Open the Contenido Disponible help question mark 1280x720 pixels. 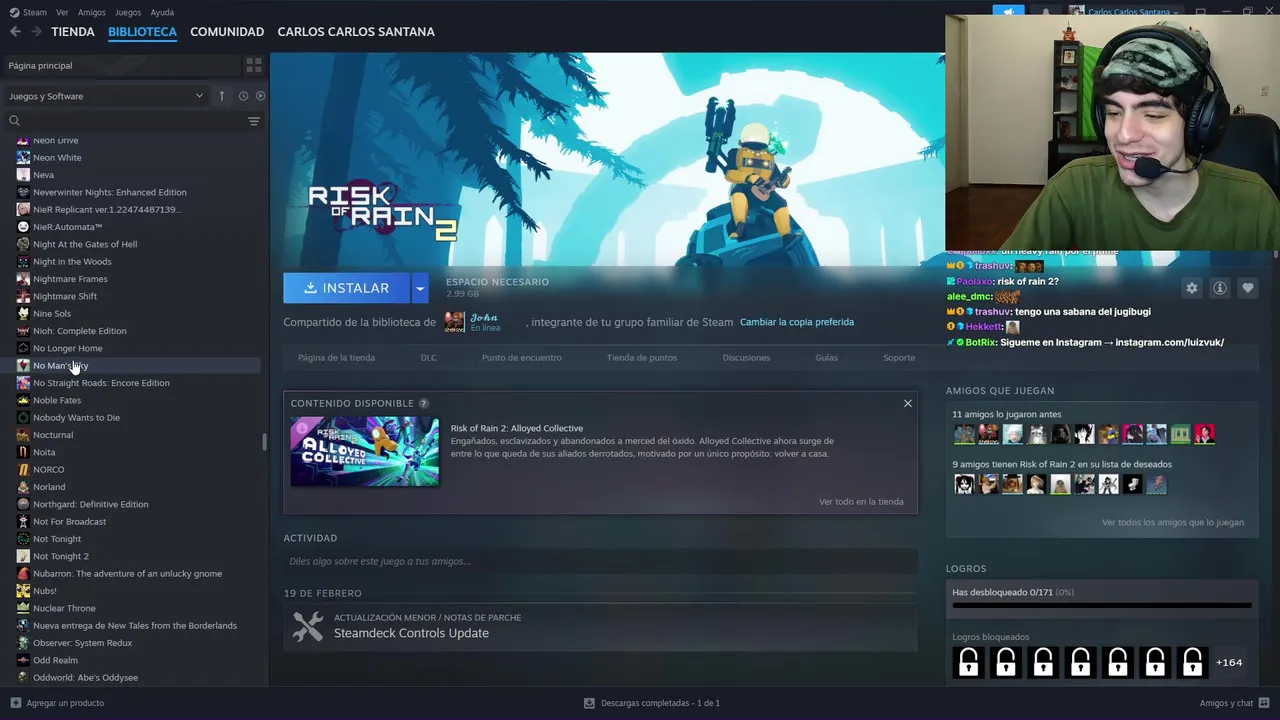coord(423,403)
